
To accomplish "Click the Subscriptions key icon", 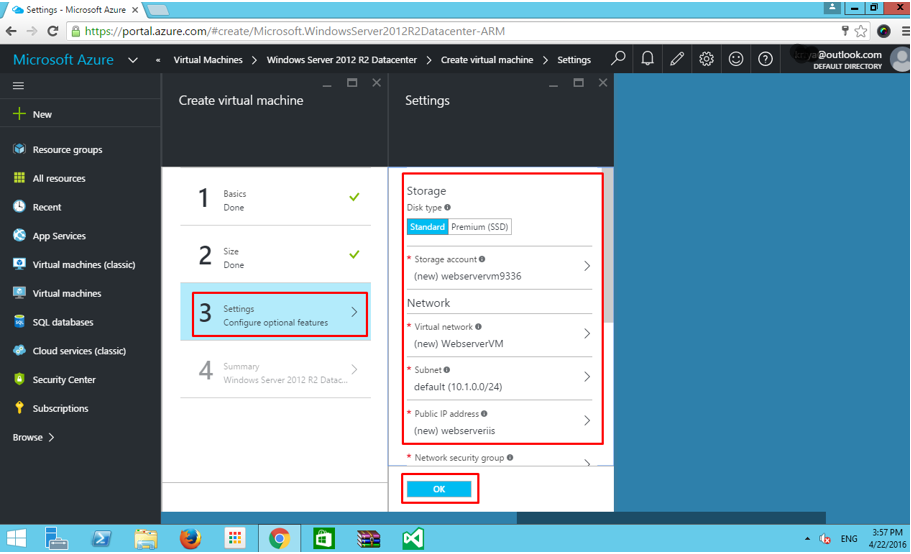I will point(19,408).
